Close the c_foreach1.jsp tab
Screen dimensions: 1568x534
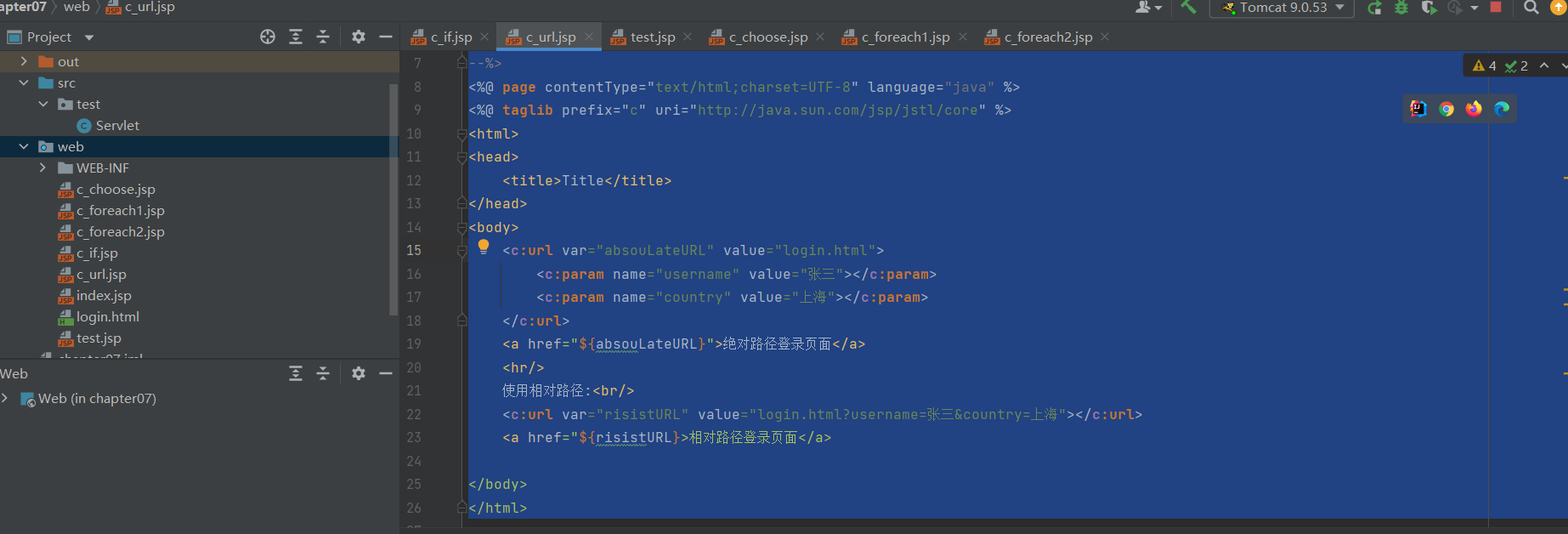click(x=963, y=37)
